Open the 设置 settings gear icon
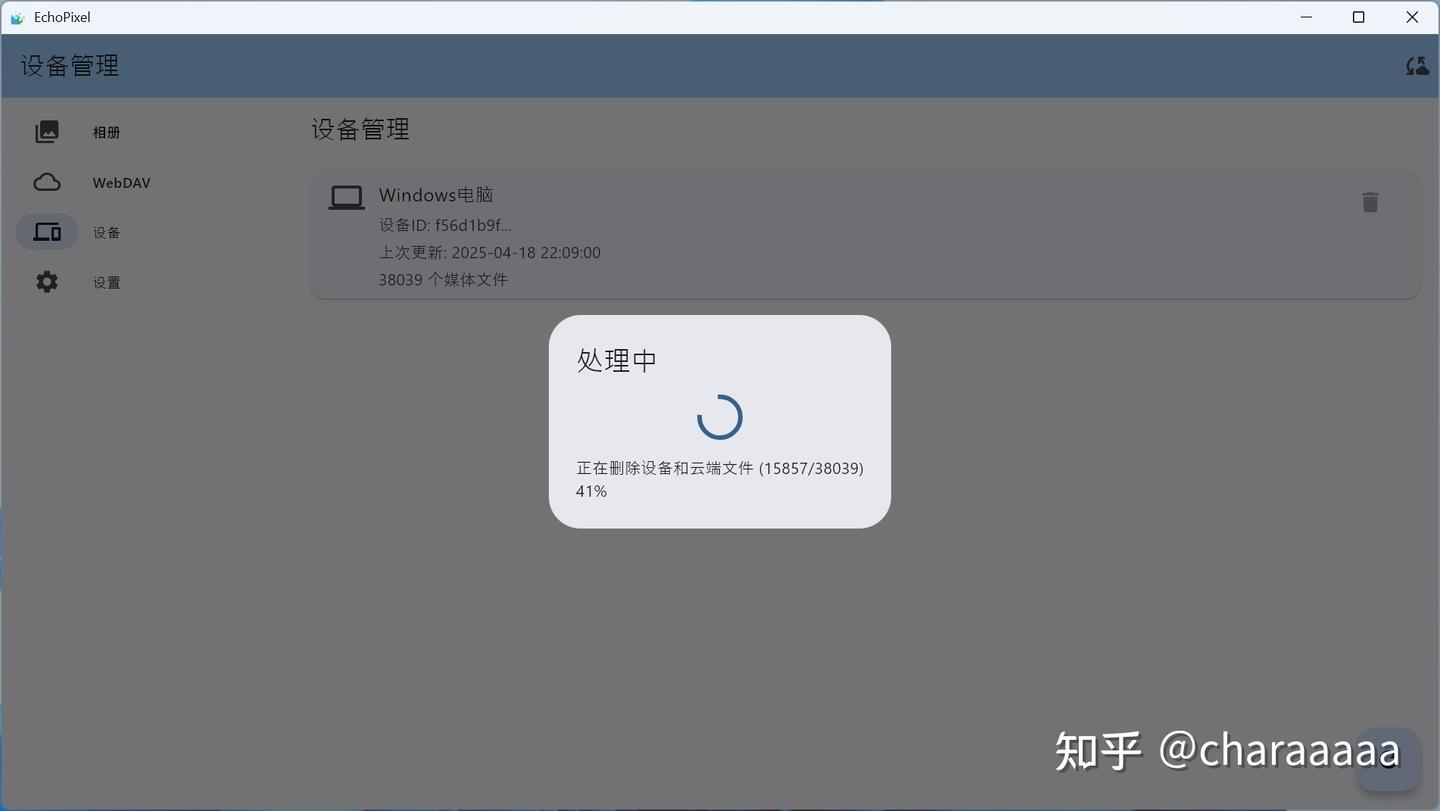Screen dimensions: 1440x811 (x=46, y=281)
